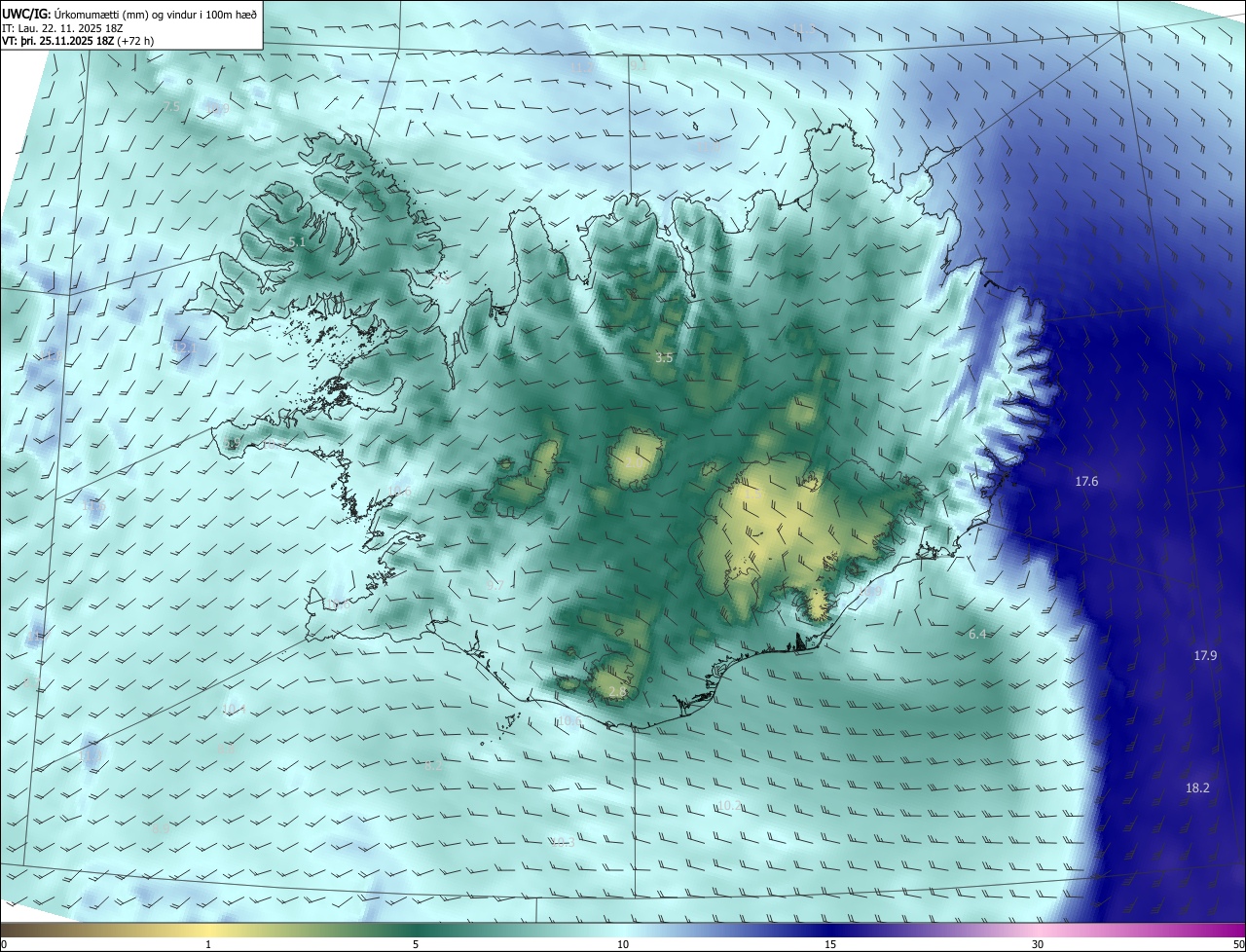The image size is (1246, 952).
Task: Click the map value 5.1 on Westfjords
Action: [297, 241]
